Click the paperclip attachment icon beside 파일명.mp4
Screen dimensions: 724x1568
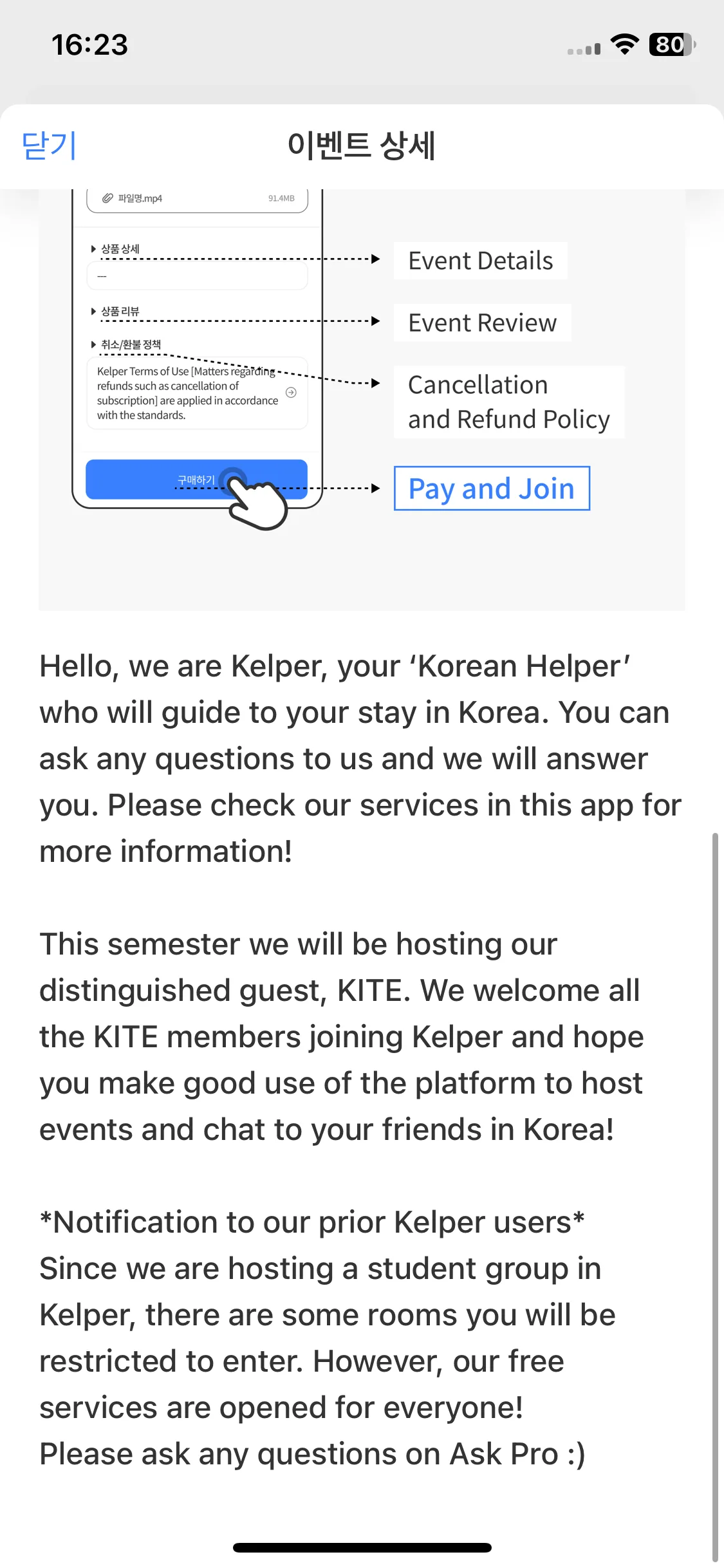[107, 198]
